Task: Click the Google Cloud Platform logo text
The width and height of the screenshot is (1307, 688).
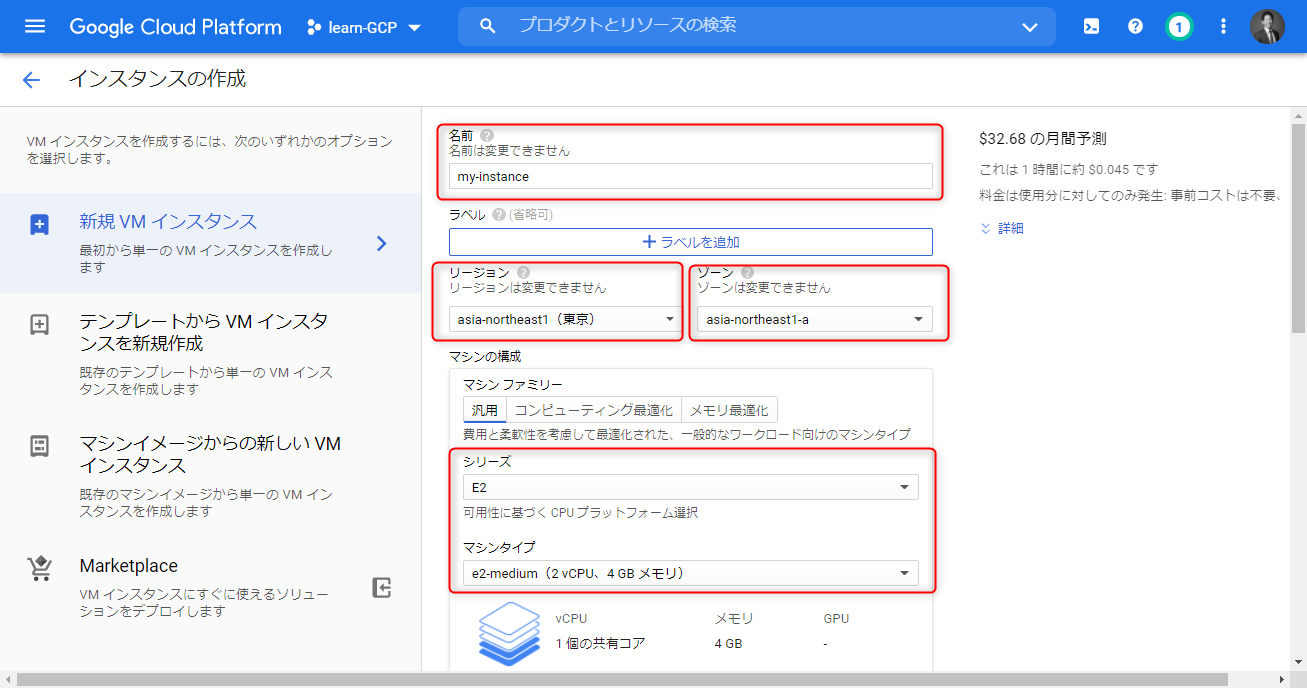Action: [175, 27]
